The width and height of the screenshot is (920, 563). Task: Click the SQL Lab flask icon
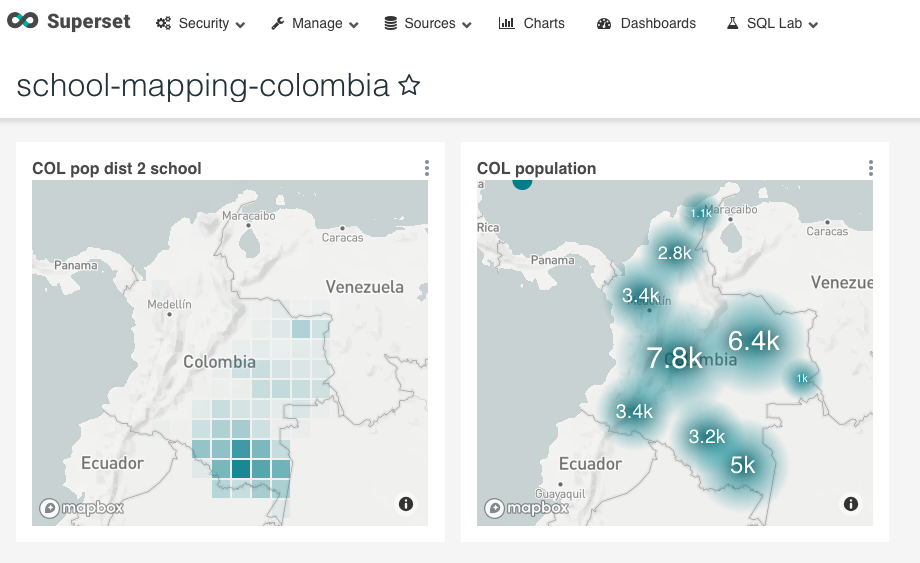click(x=732, y=23)
